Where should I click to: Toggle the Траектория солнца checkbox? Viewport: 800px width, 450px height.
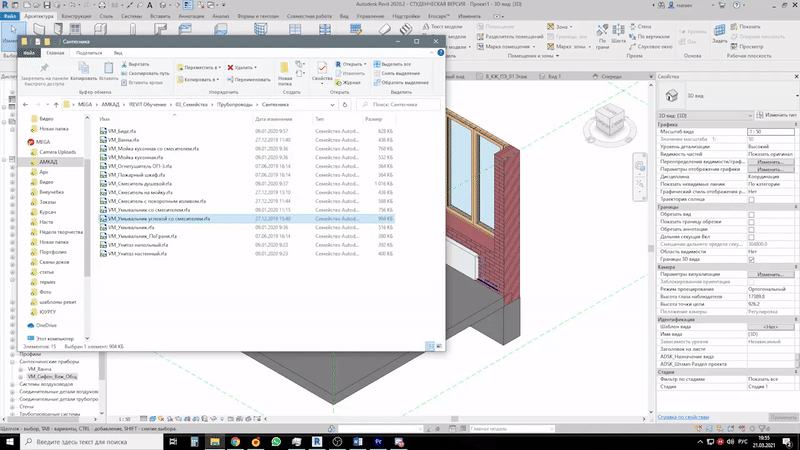pos(752,199)
